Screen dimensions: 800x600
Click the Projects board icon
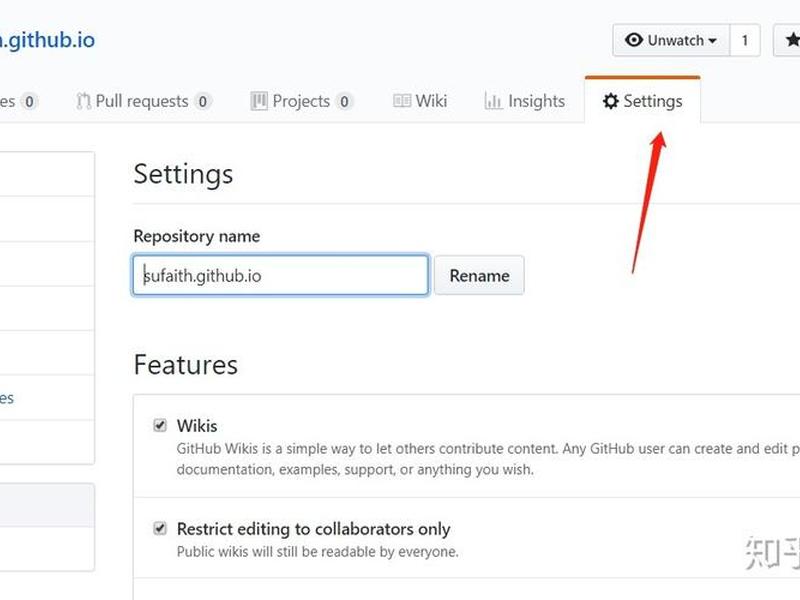[x=259, y=101]
